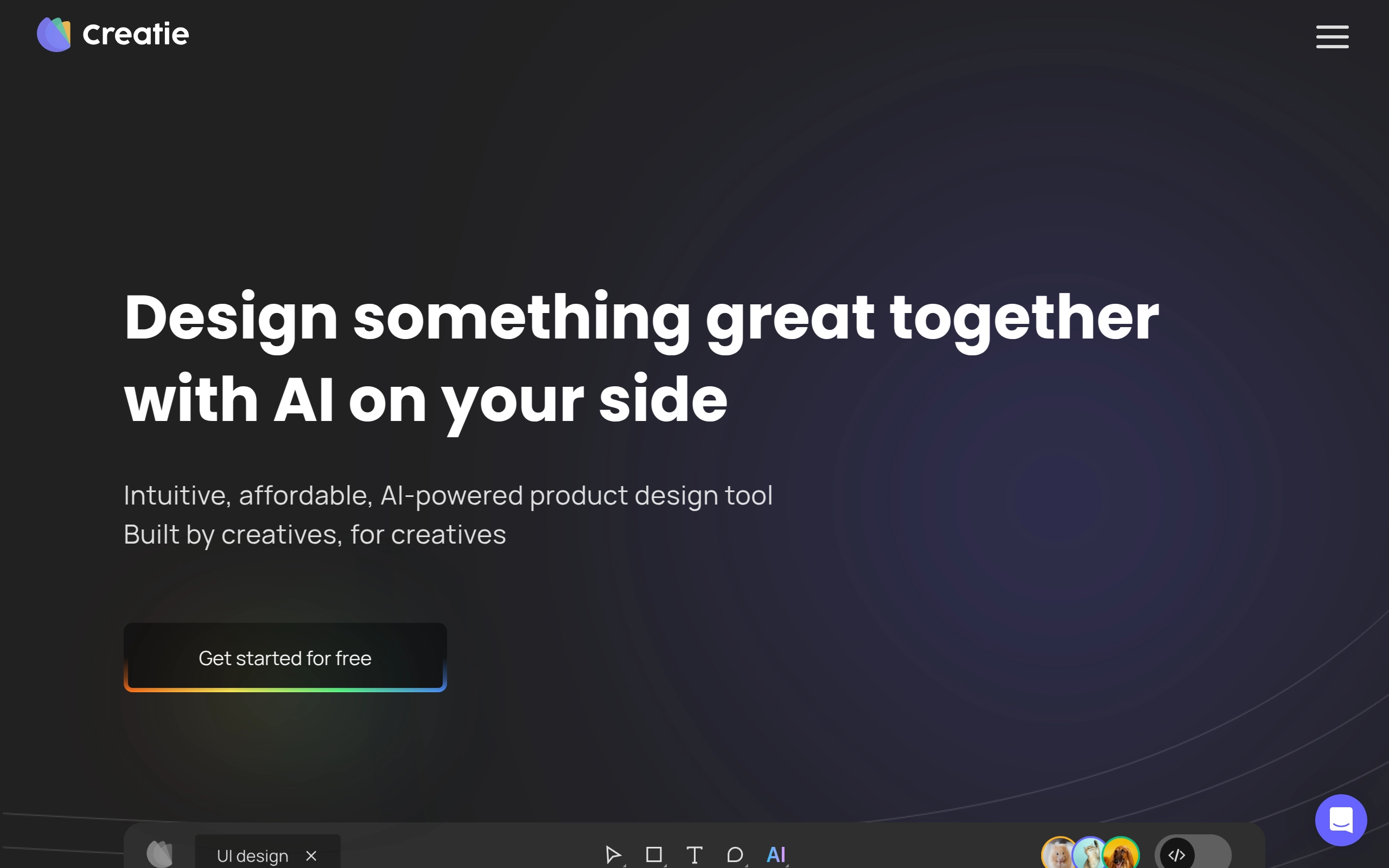Click the hamster collaborator avatar

click(1057, 856)
